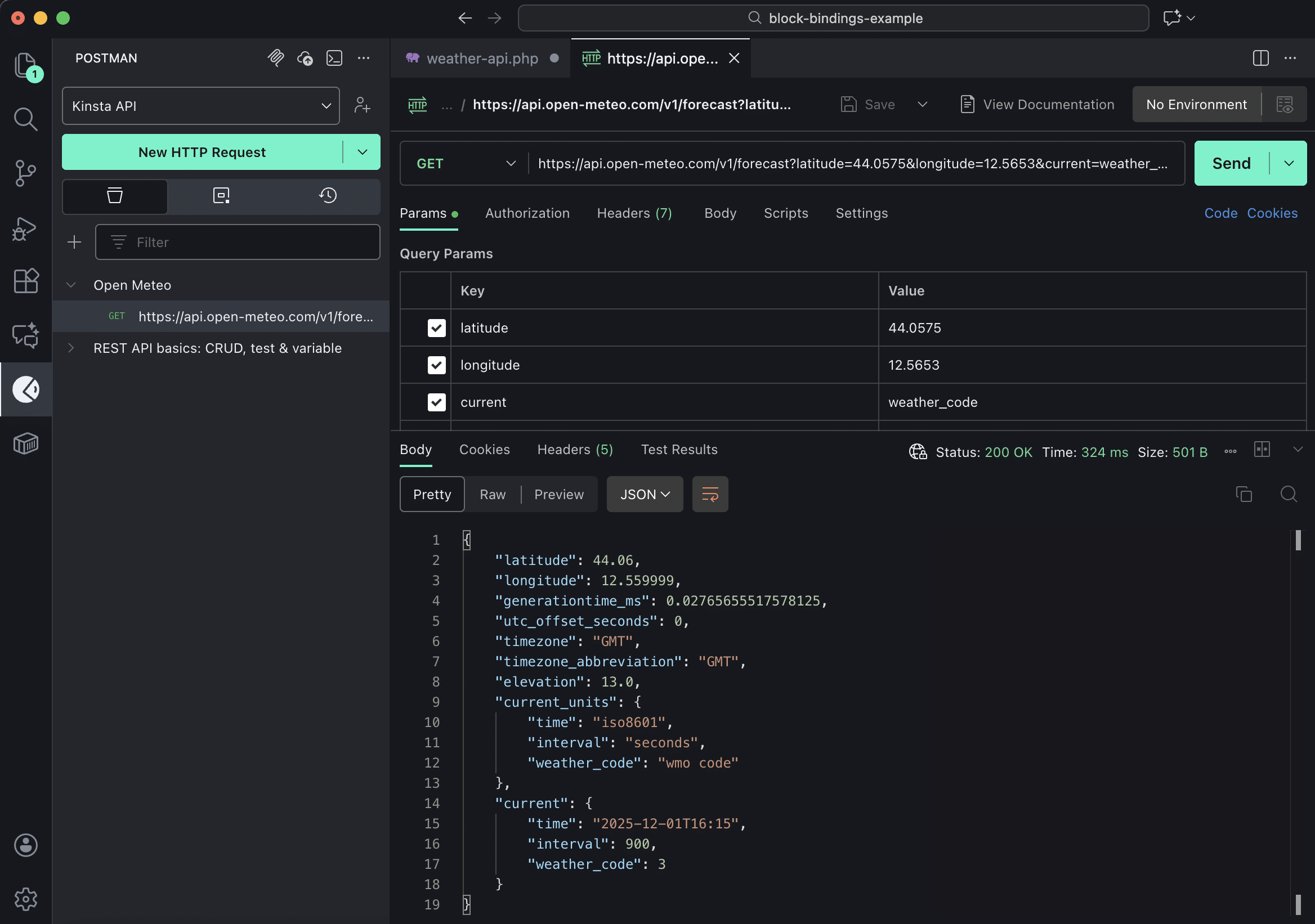Open the Copilot Chat sidebar icon
The height and width of the screenshot is (924, 1315).
[x=26, y=335]
